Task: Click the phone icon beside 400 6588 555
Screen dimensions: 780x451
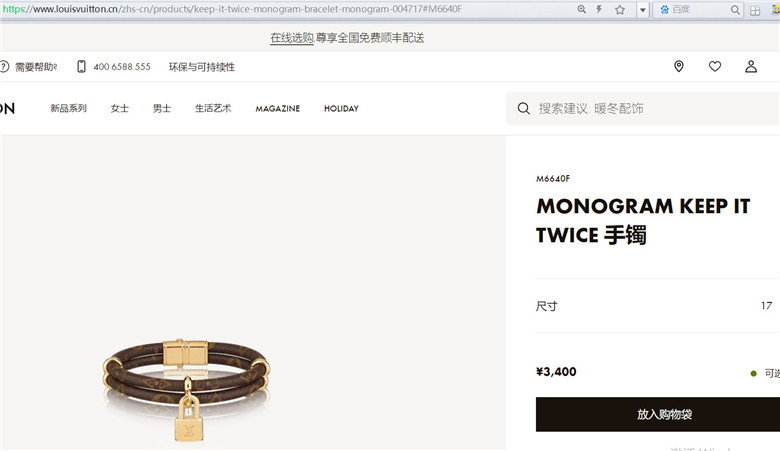Action: [x=81, y=66]
